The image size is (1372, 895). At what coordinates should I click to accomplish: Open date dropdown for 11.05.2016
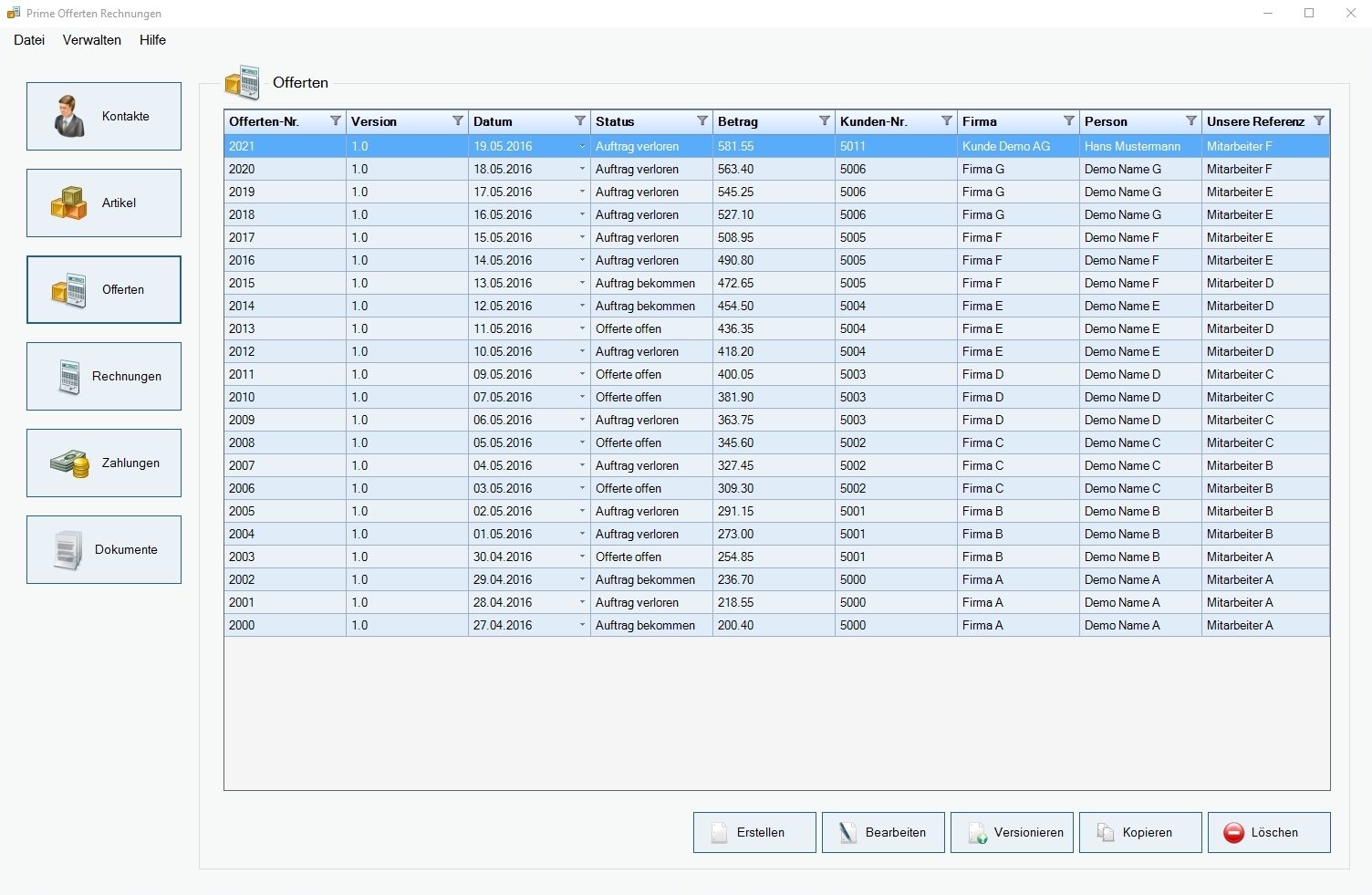[582, 328]
